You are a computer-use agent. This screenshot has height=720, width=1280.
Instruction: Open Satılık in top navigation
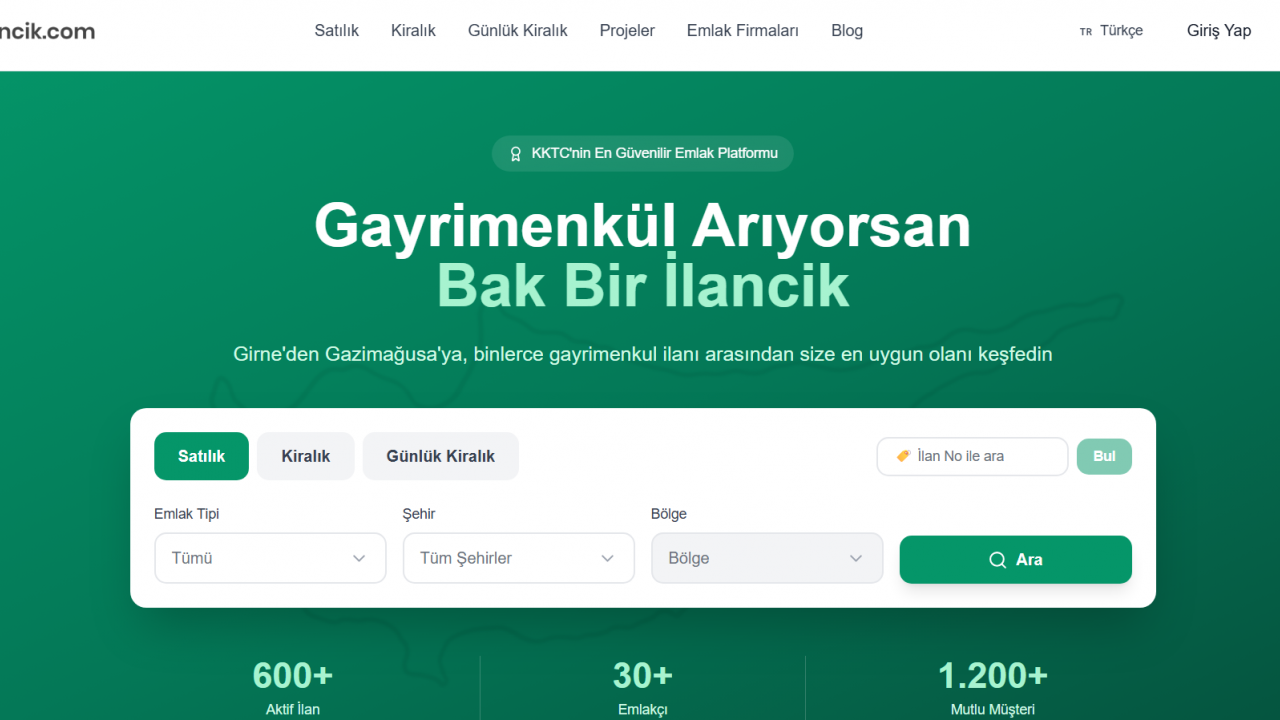coord(336,31)
